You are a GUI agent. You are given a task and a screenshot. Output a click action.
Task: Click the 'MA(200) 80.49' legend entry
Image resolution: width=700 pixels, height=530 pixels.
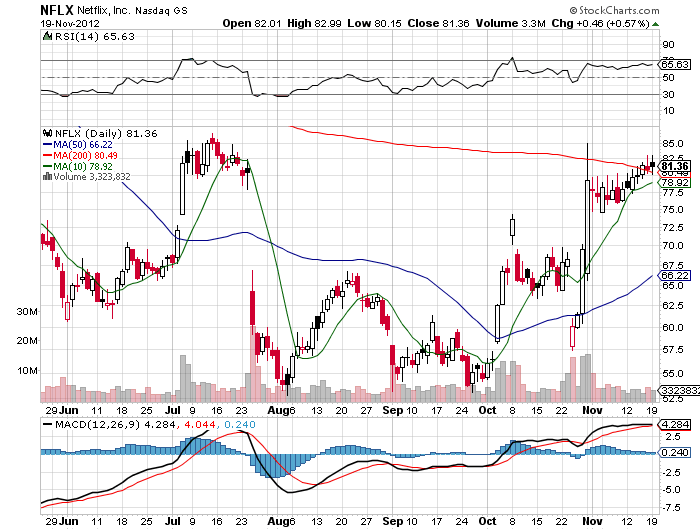(x=86, y=155)
